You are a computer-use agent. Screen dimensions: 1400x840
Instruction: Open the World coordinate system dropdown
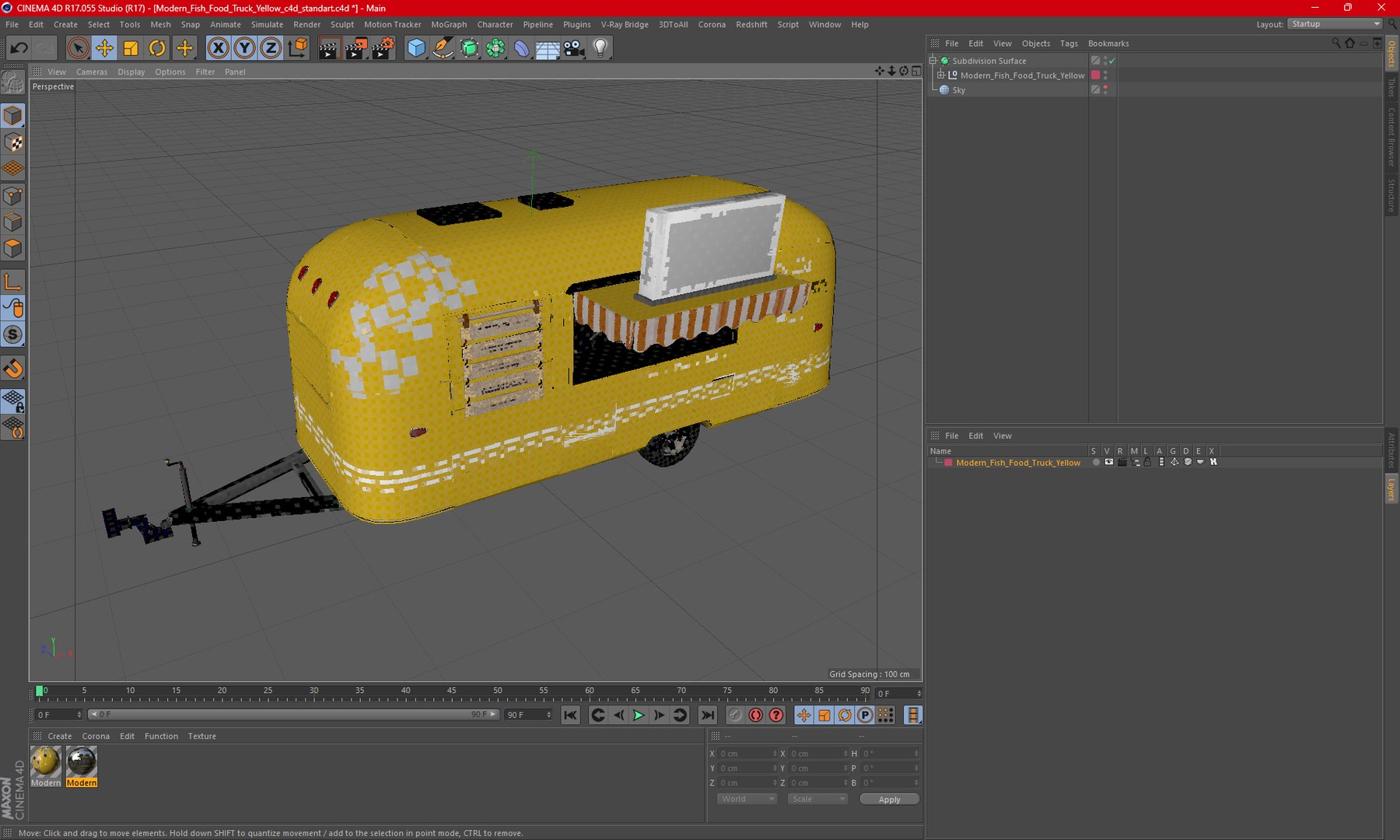click(x=747, y=799)
